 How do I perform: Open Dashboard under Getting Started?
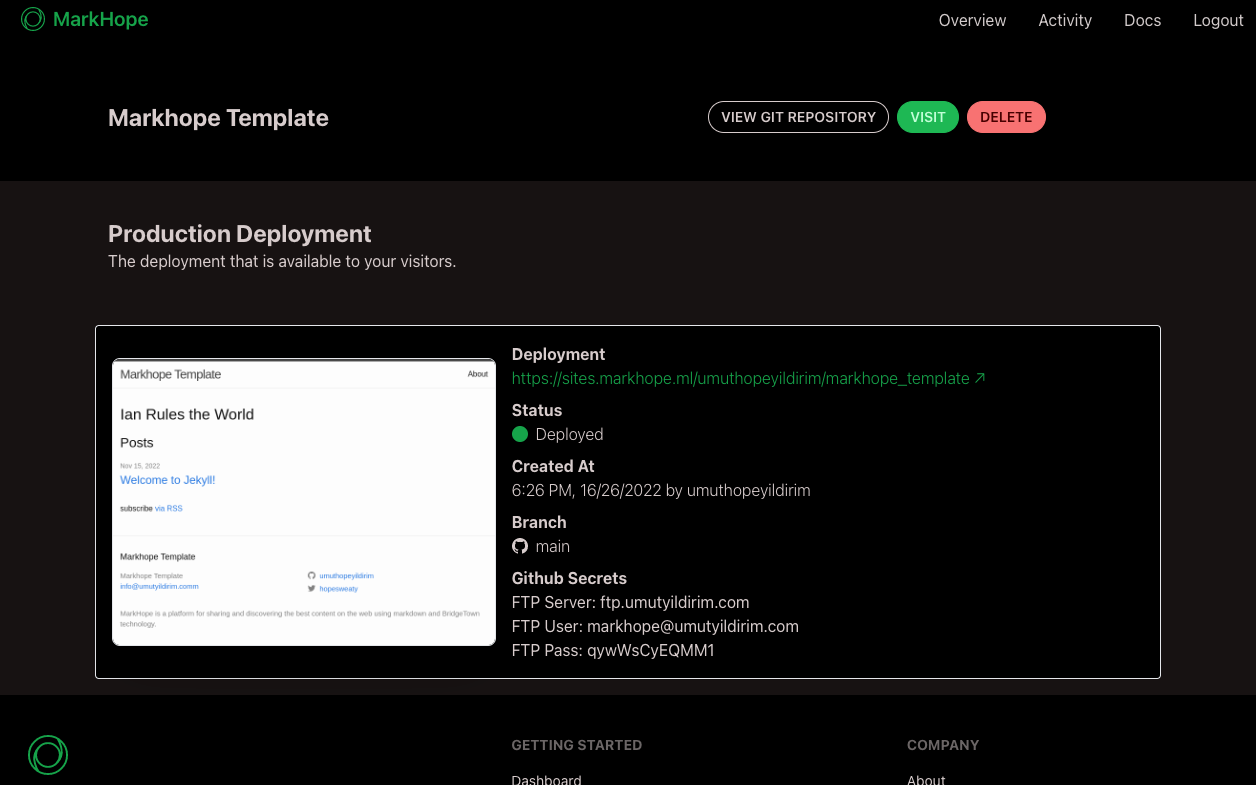546,779
